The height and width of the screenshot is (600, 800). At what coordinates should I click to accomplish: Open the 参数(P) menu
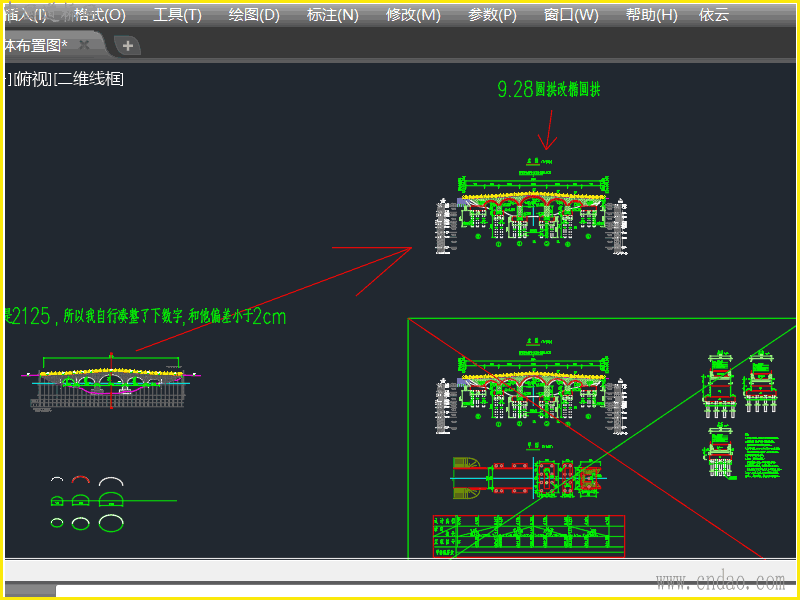pyautogui.click(x=492, y=15)
